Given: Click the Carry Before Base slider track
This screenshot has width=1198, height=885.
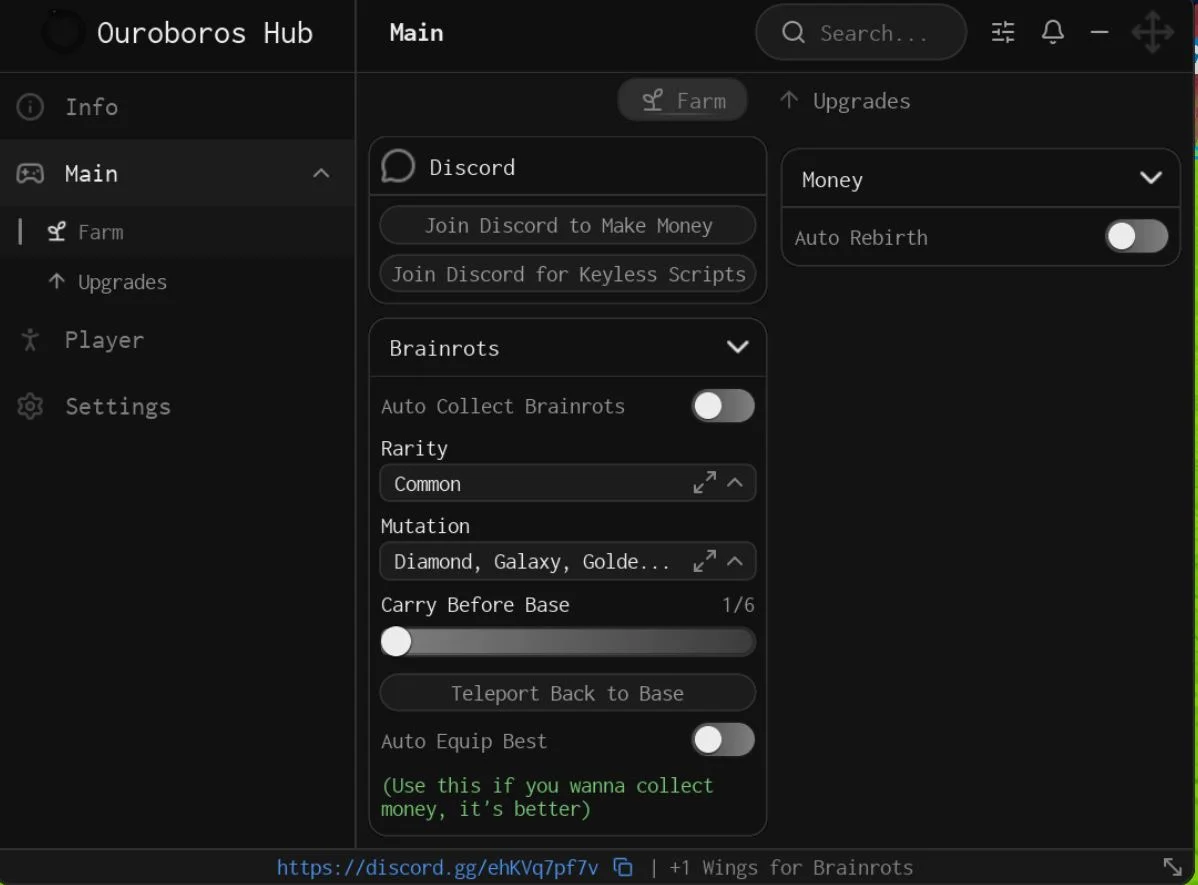Looking at the screenshot, I should (x=568, y=641).
